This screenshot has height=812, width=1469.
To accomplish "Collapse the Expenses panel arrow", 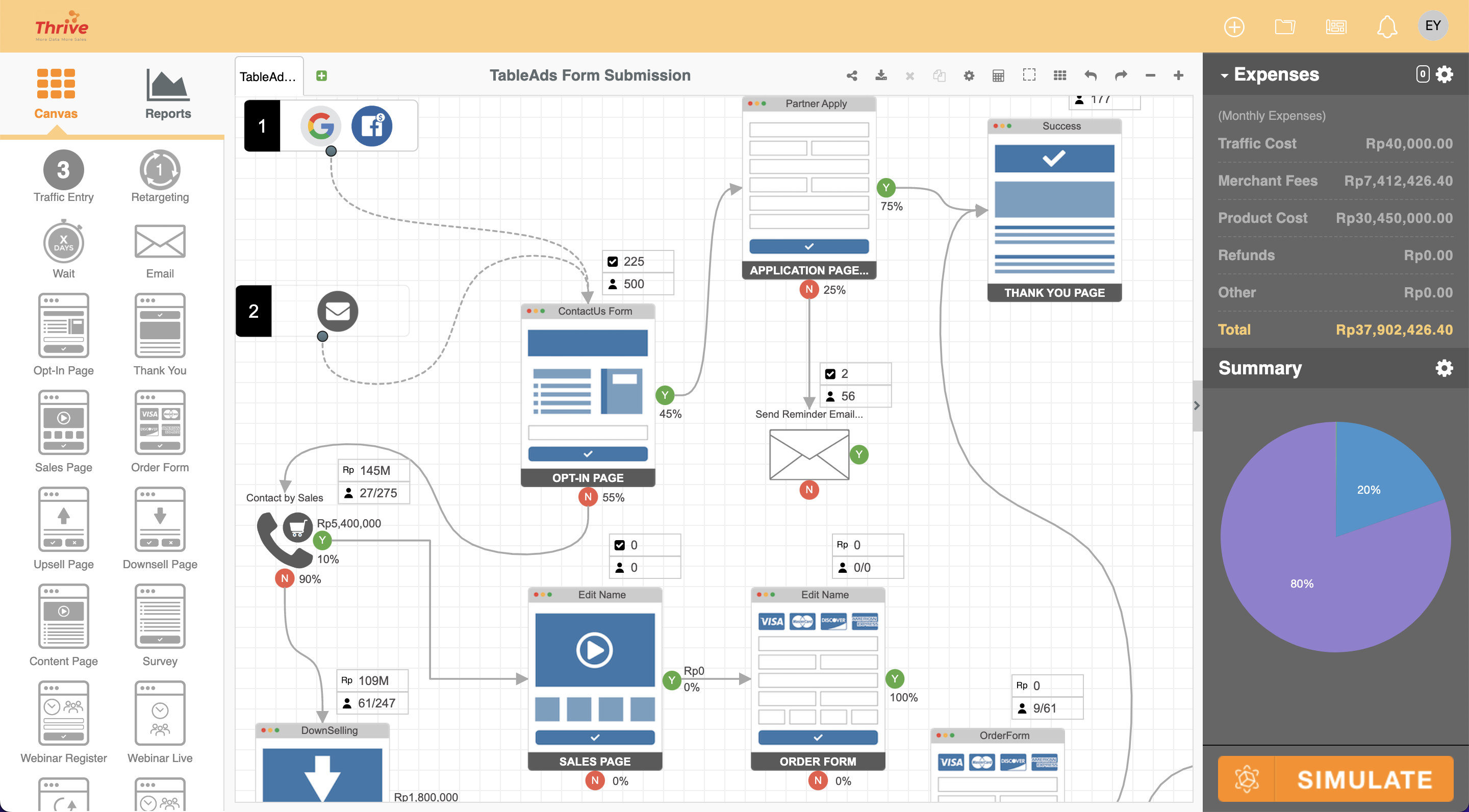I will (x=1224, y=75).
